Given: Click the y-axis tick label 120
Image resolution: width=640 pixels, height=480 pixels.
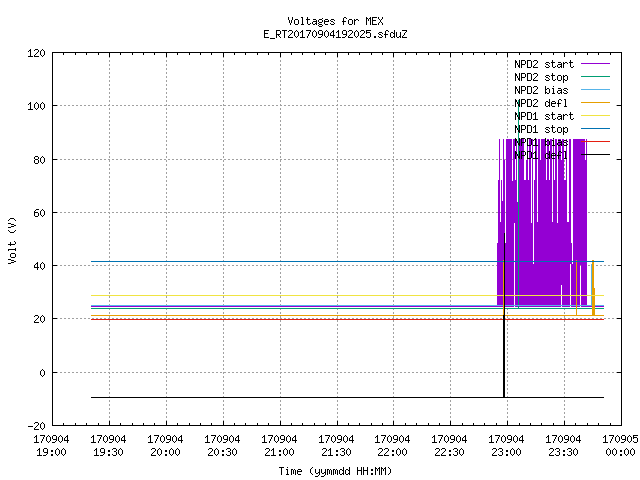Looking at the screenshot, I should [x=36, y=53].
